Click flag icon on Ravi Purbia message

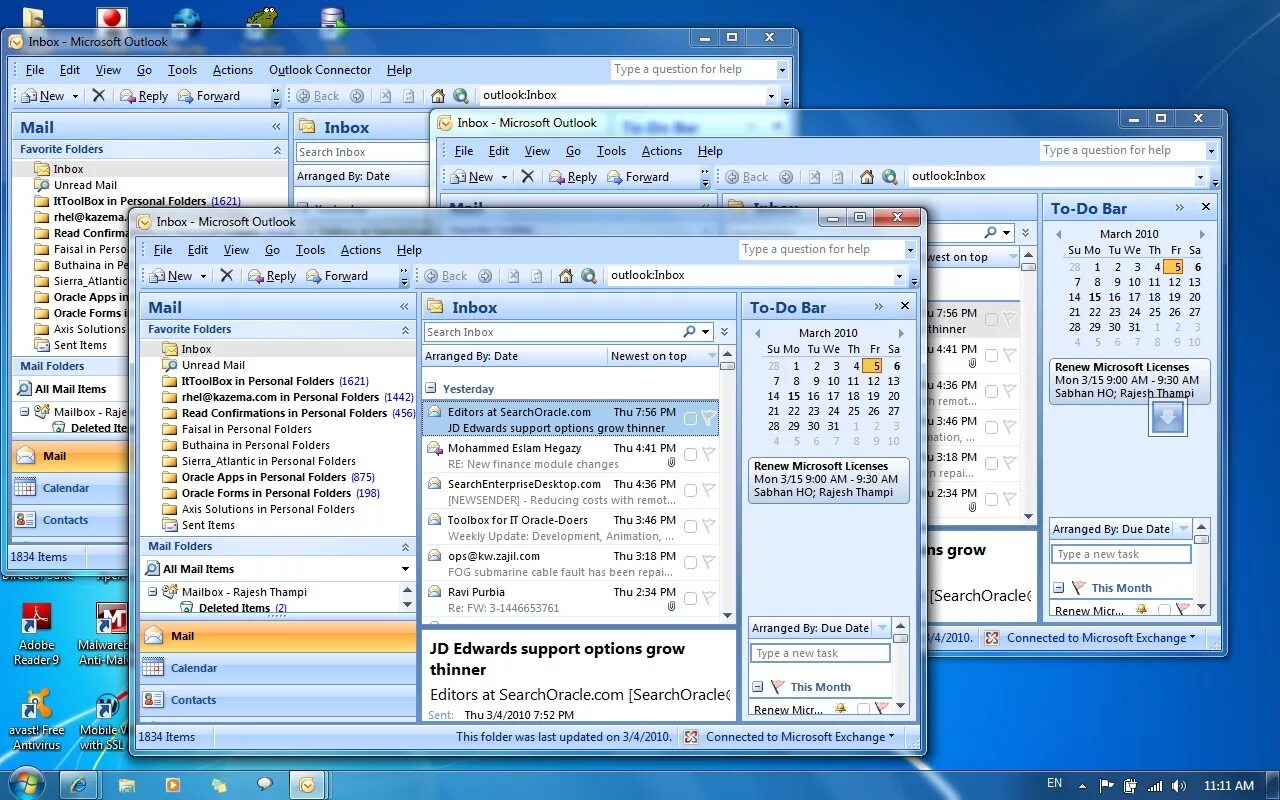tap(708, 599)
